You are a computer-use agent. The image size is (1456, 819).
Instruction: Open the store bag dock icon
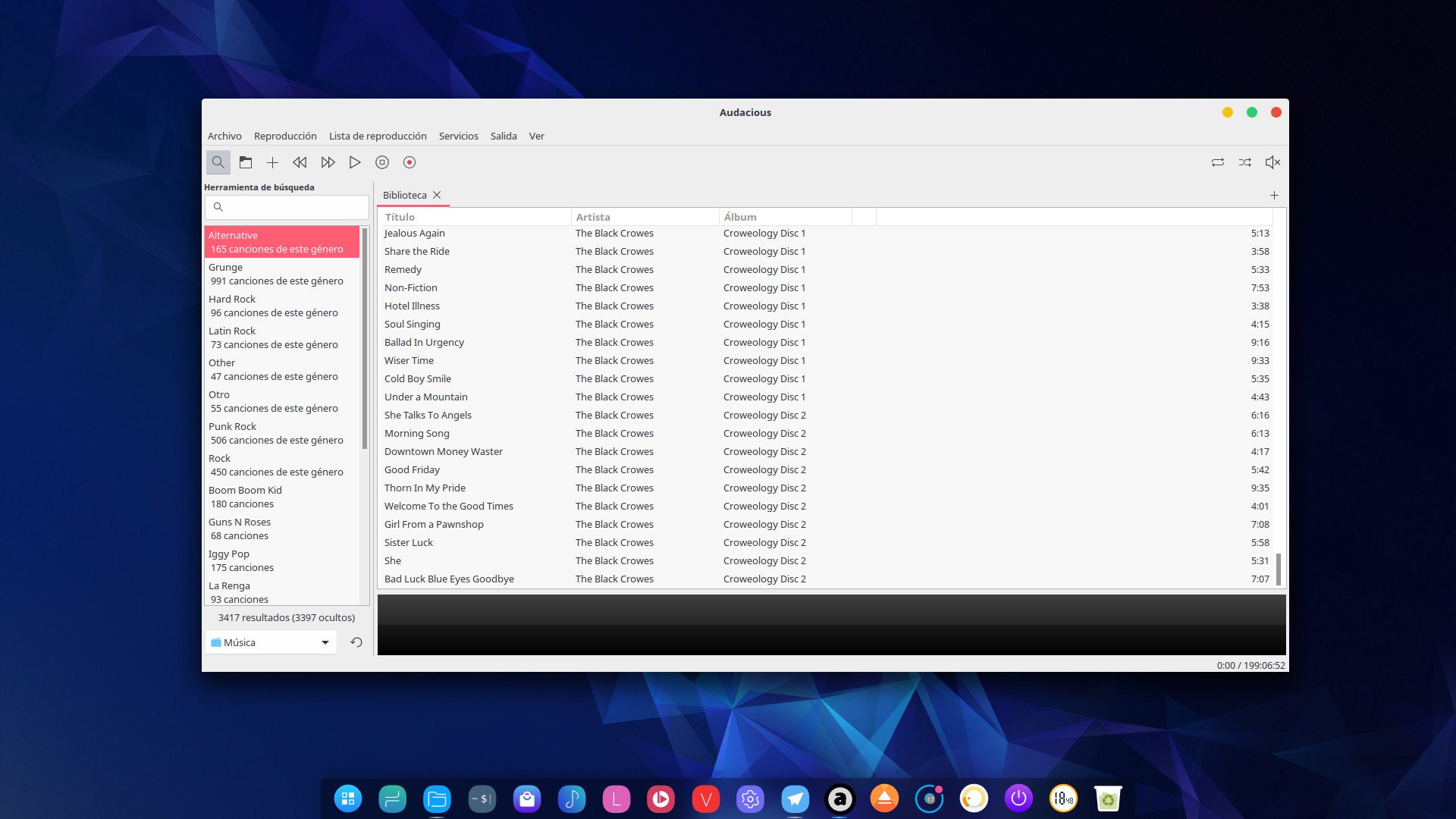point(526,799)
